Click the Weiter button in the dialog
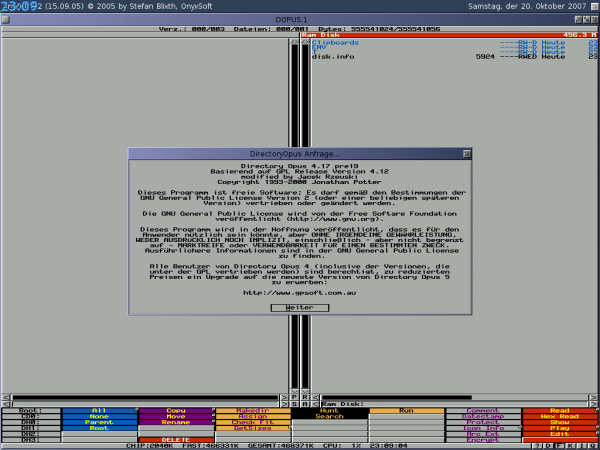Viewport: 600px width, 450px height. pyautogui.click(x=300, y=308)
